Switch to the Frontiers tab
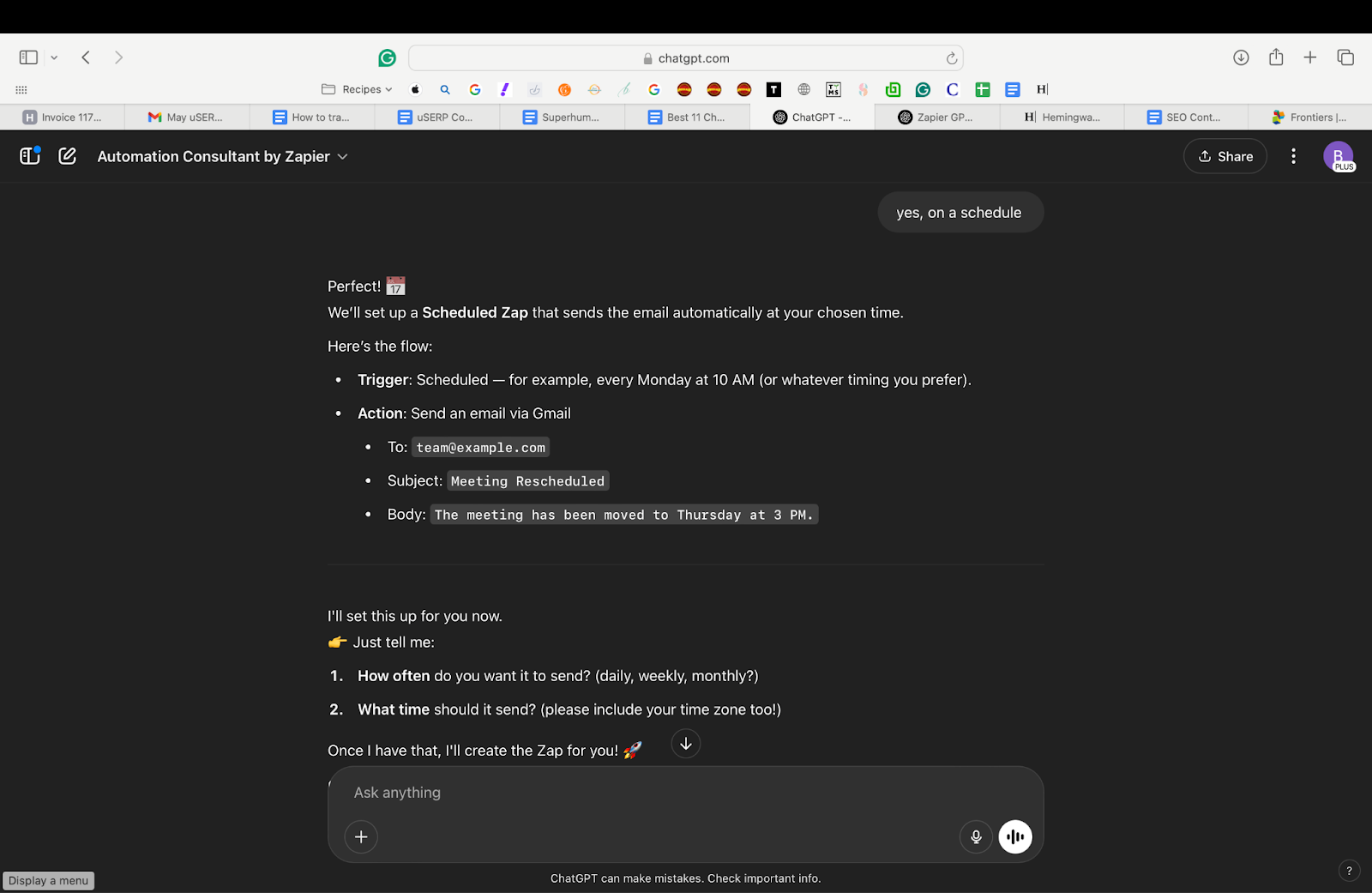1372x893 pixels. (x=1310, y=118)
